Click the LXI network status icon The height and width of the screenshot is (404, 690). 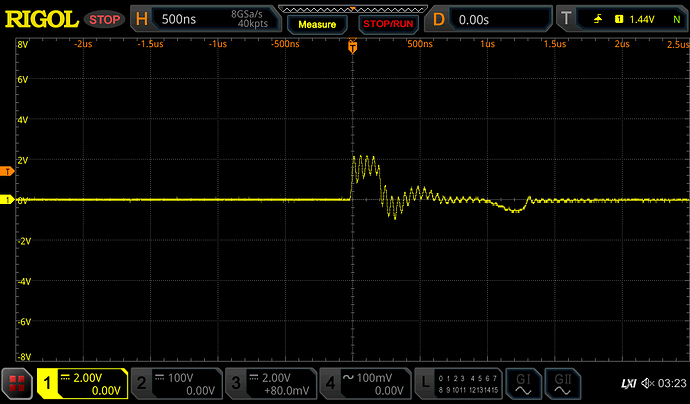click(628, 383)
